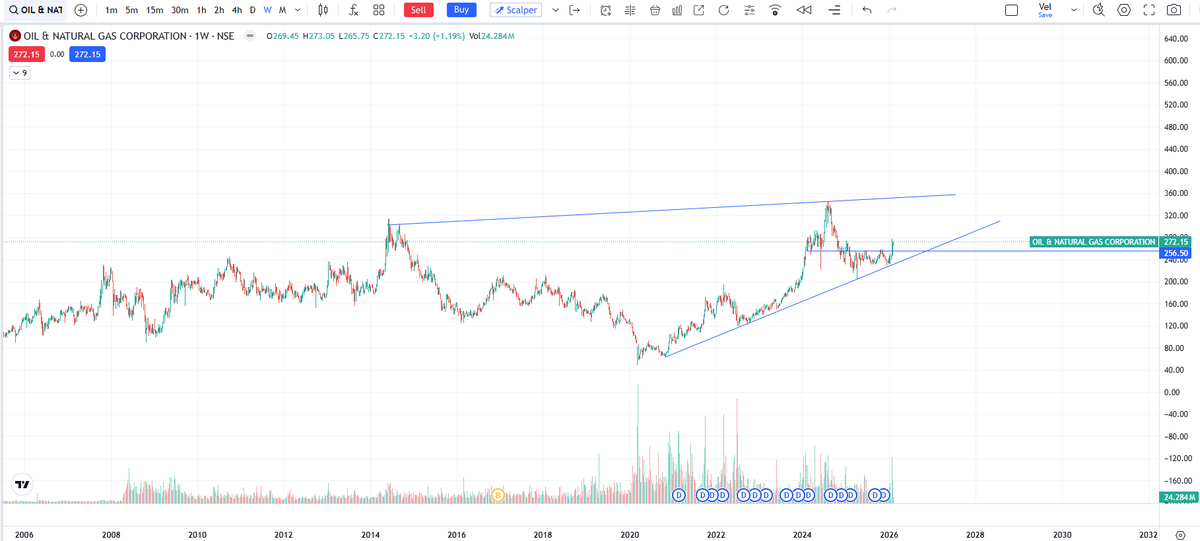Switch to the daily D timeframe
This screenshot has height=541, width=1200.
[x=252, y=10]
